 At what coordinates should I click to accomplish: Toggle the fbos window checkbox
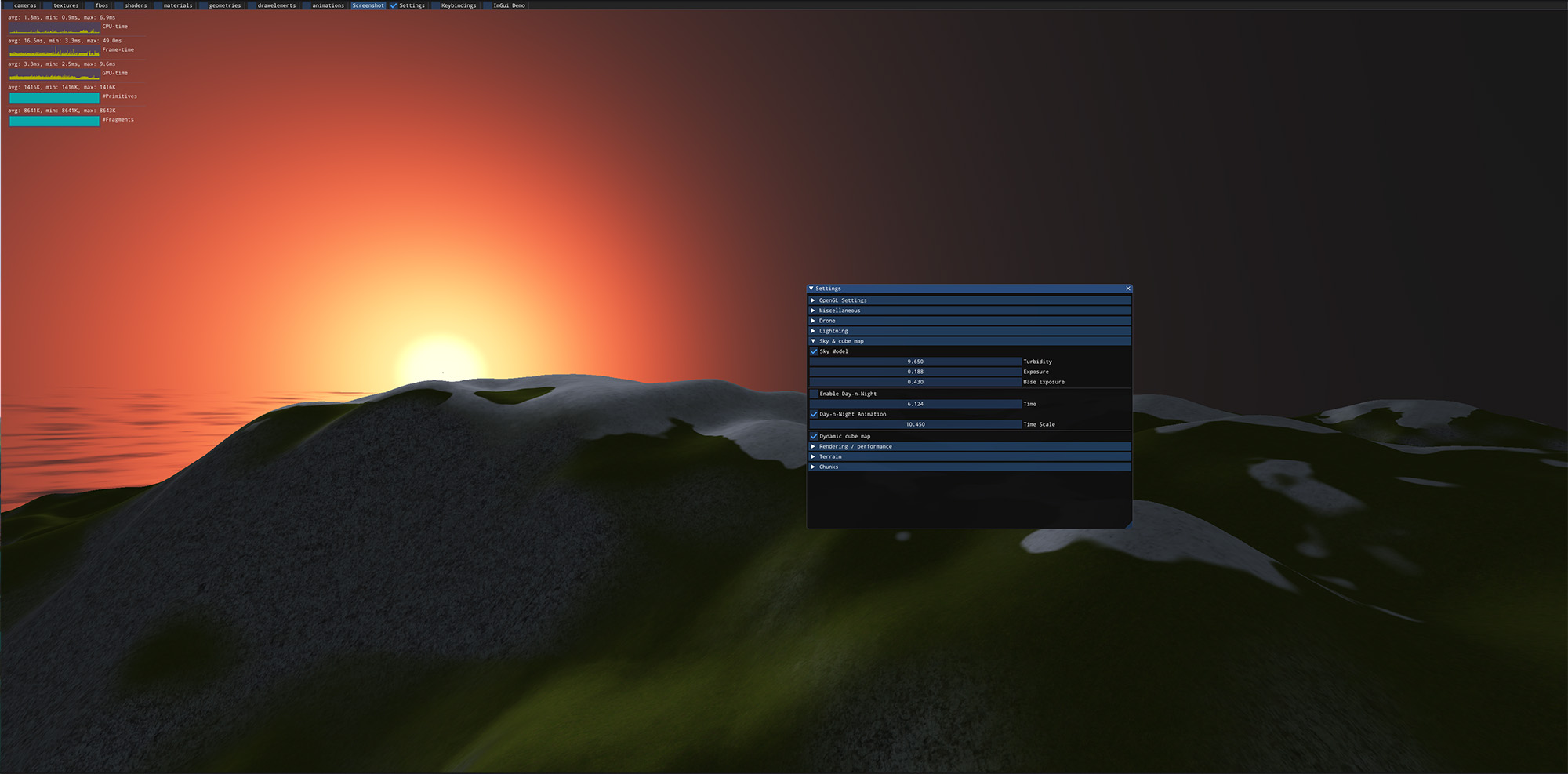90,5
